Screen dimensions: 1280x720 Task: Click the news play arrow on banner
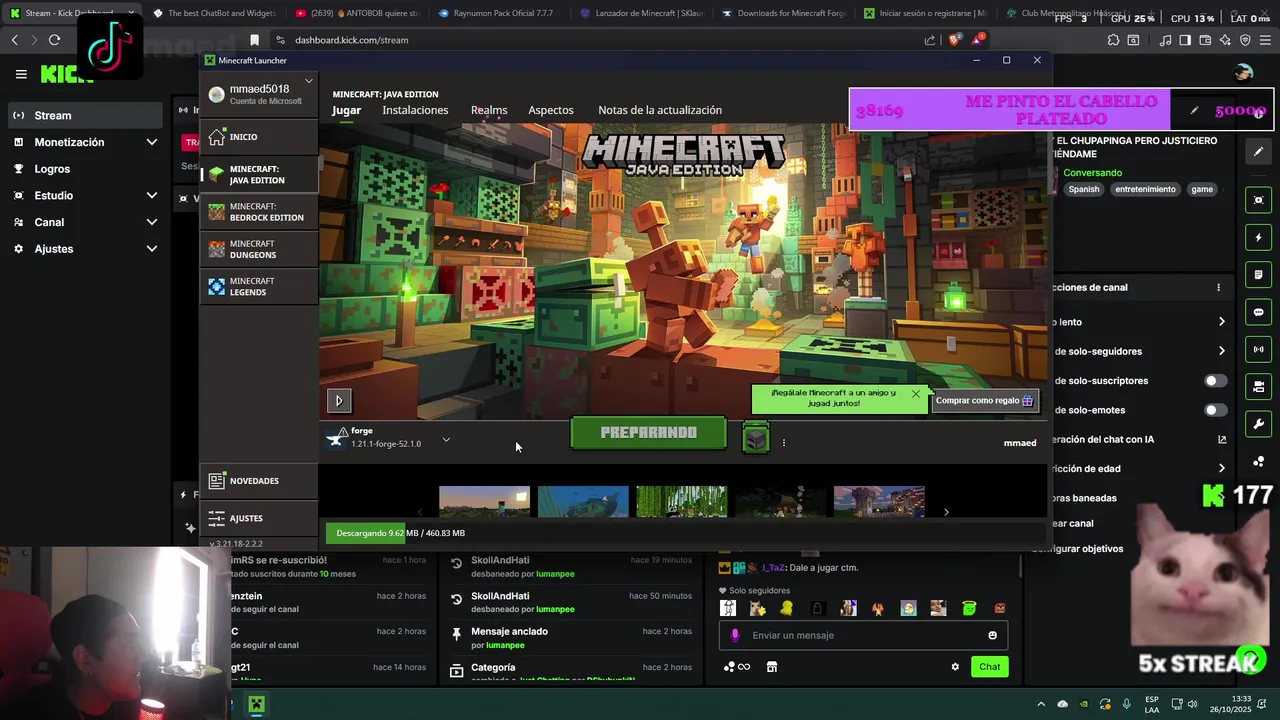click(x=338, y=401)
